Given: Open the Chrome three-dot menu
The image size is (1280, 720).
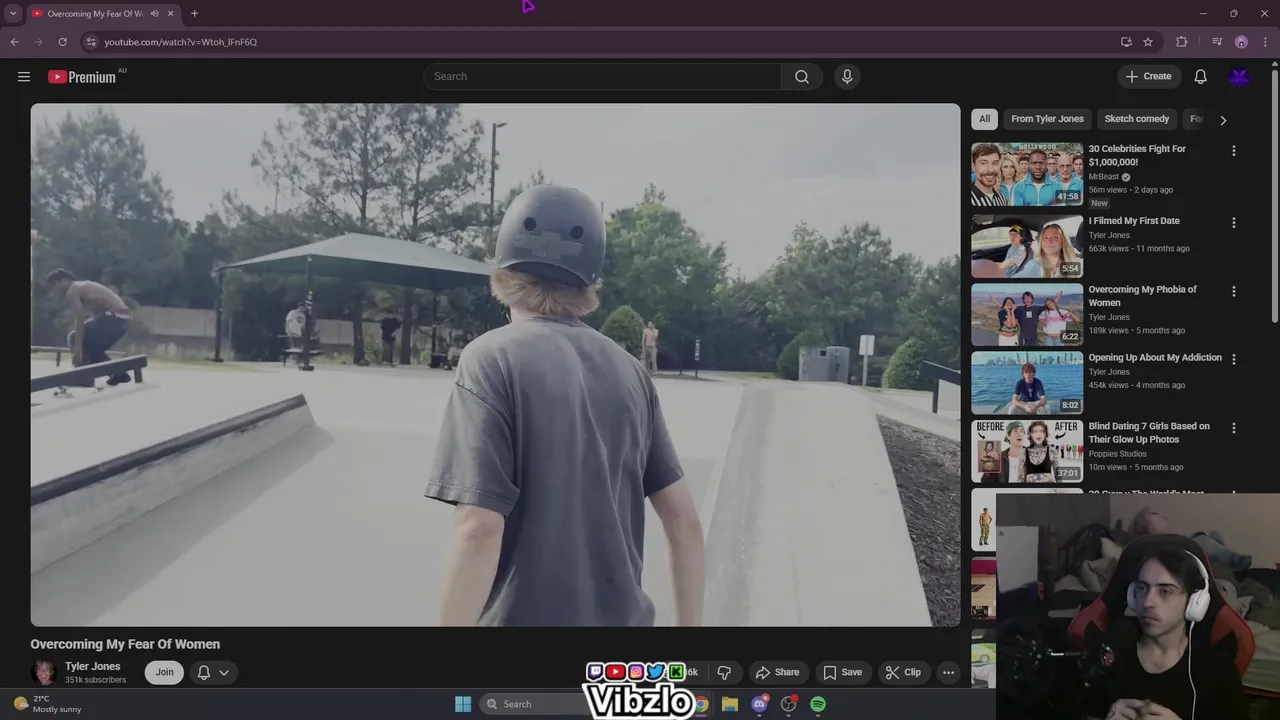Looking at the screenshot, I should (x=1266, y=42).
